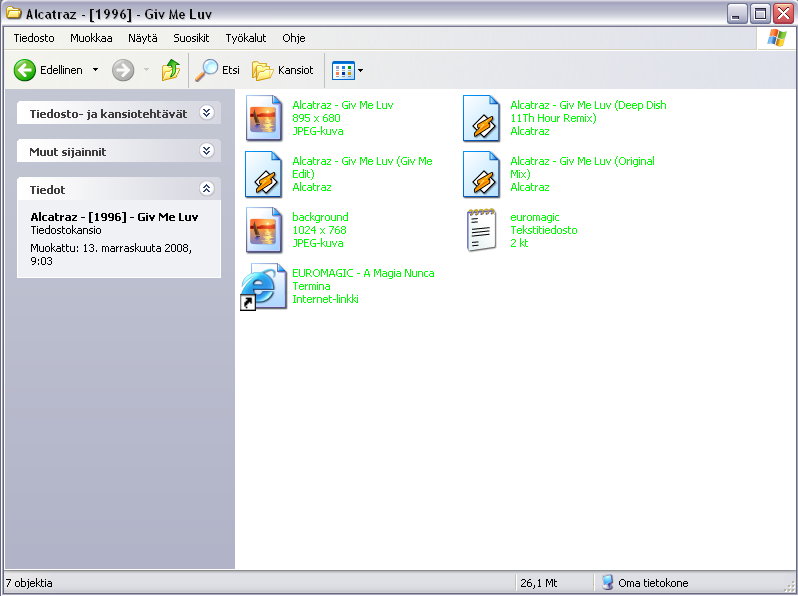
Task: Select the 'Alcatraz - Giv Me Luv' JPEG icon
Action: (265, 118)
